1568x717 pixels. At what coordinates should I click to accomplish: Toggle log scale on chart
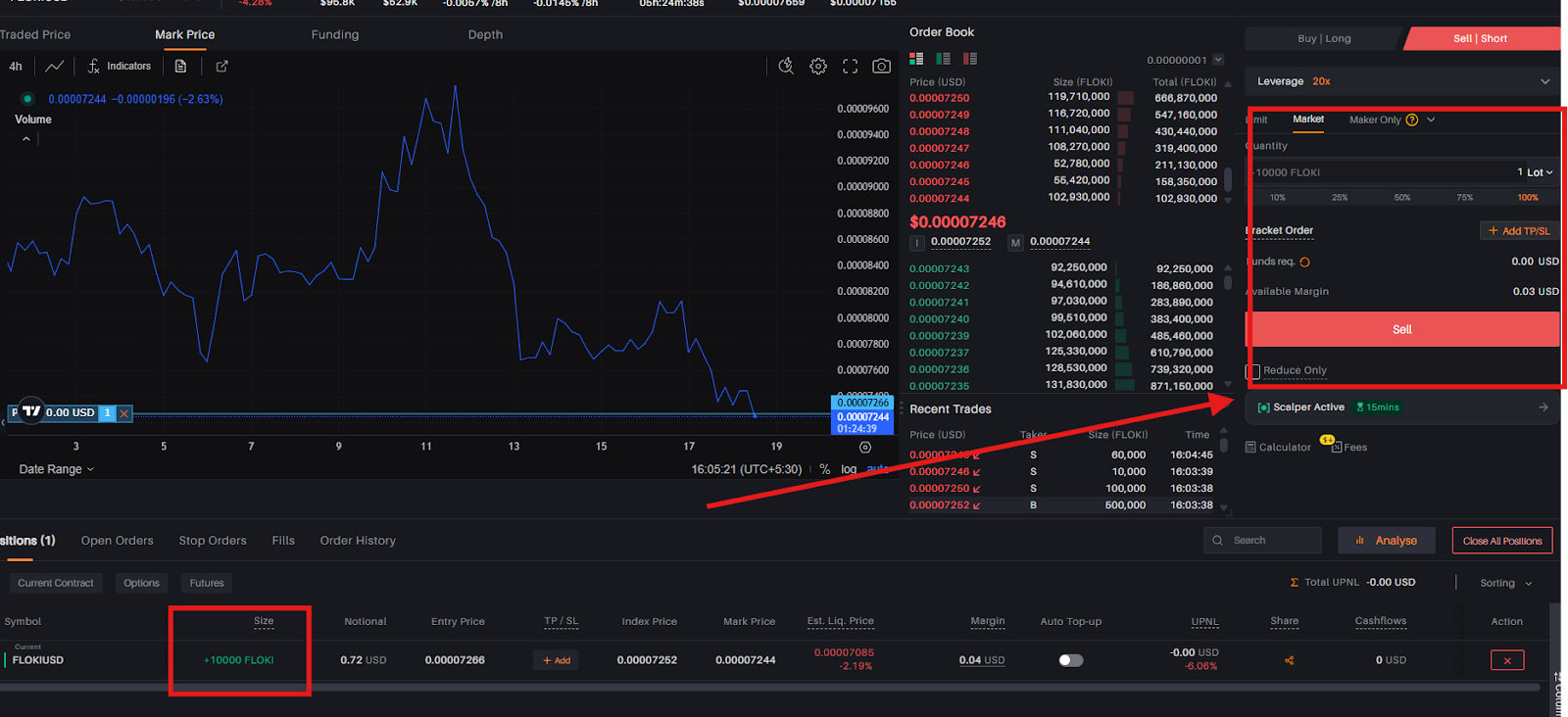849,469
